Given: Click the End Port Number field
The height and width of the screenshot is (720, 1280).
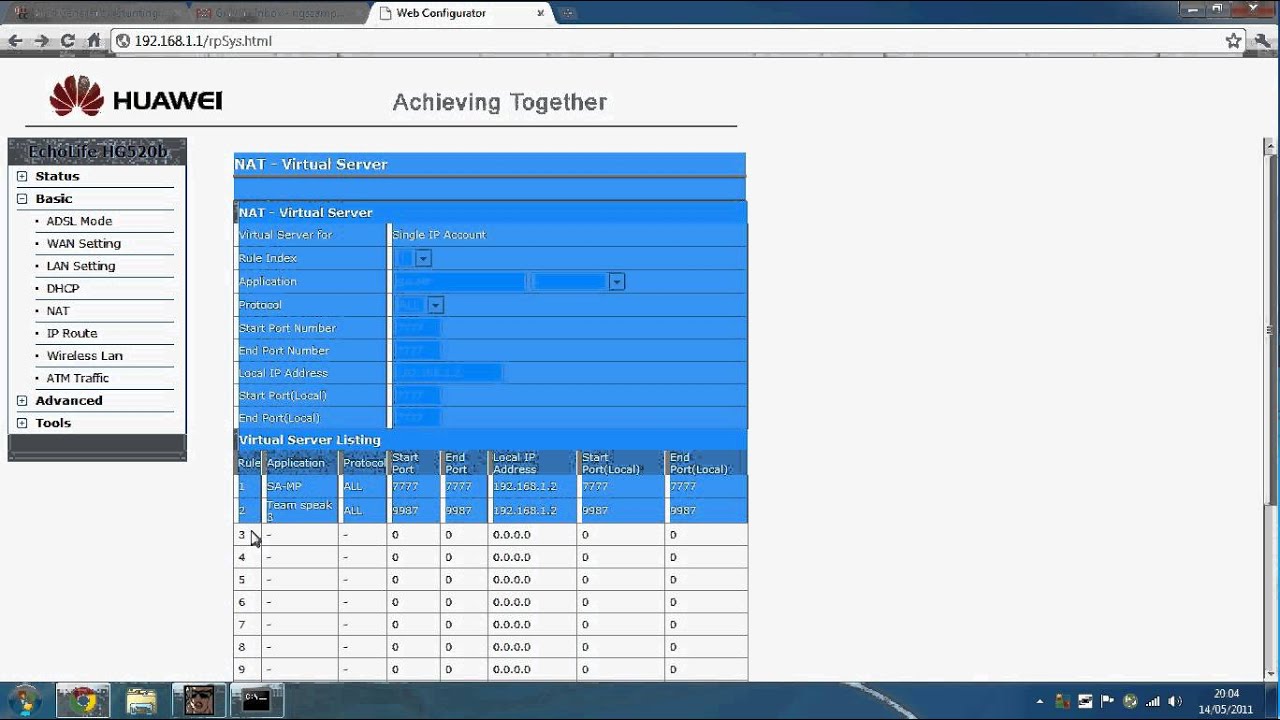Looking at the screenshot, I should [x=417, y=351].
